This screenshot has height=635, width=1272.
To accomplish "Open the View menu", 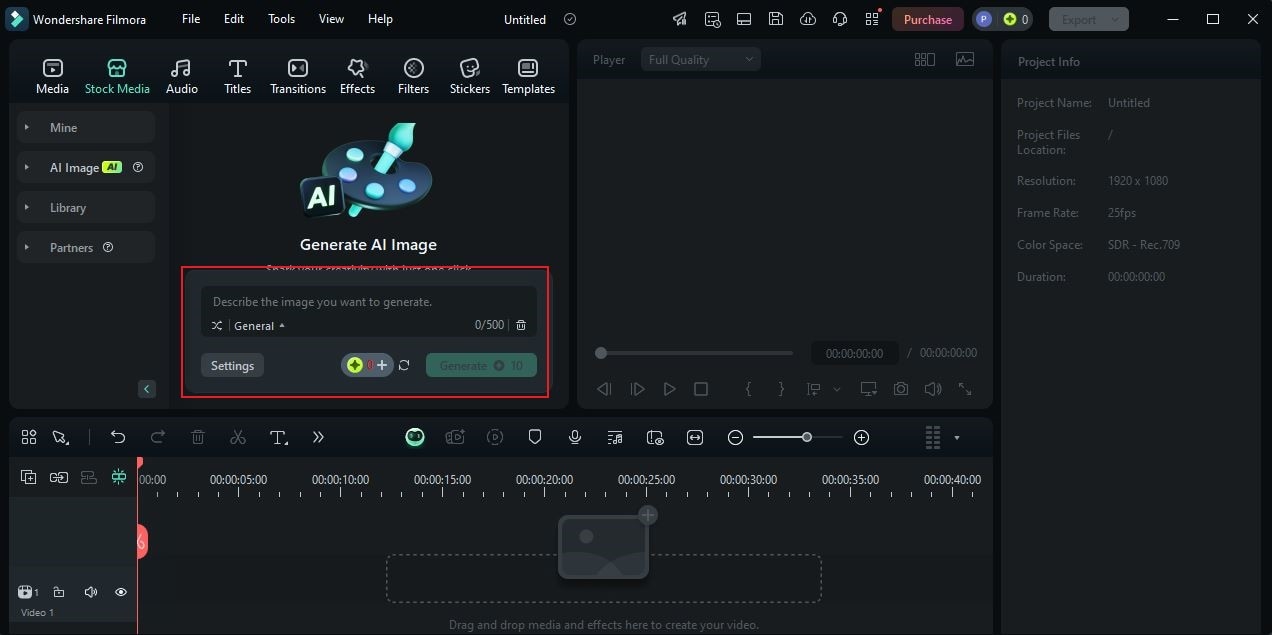I will point(331,19).
